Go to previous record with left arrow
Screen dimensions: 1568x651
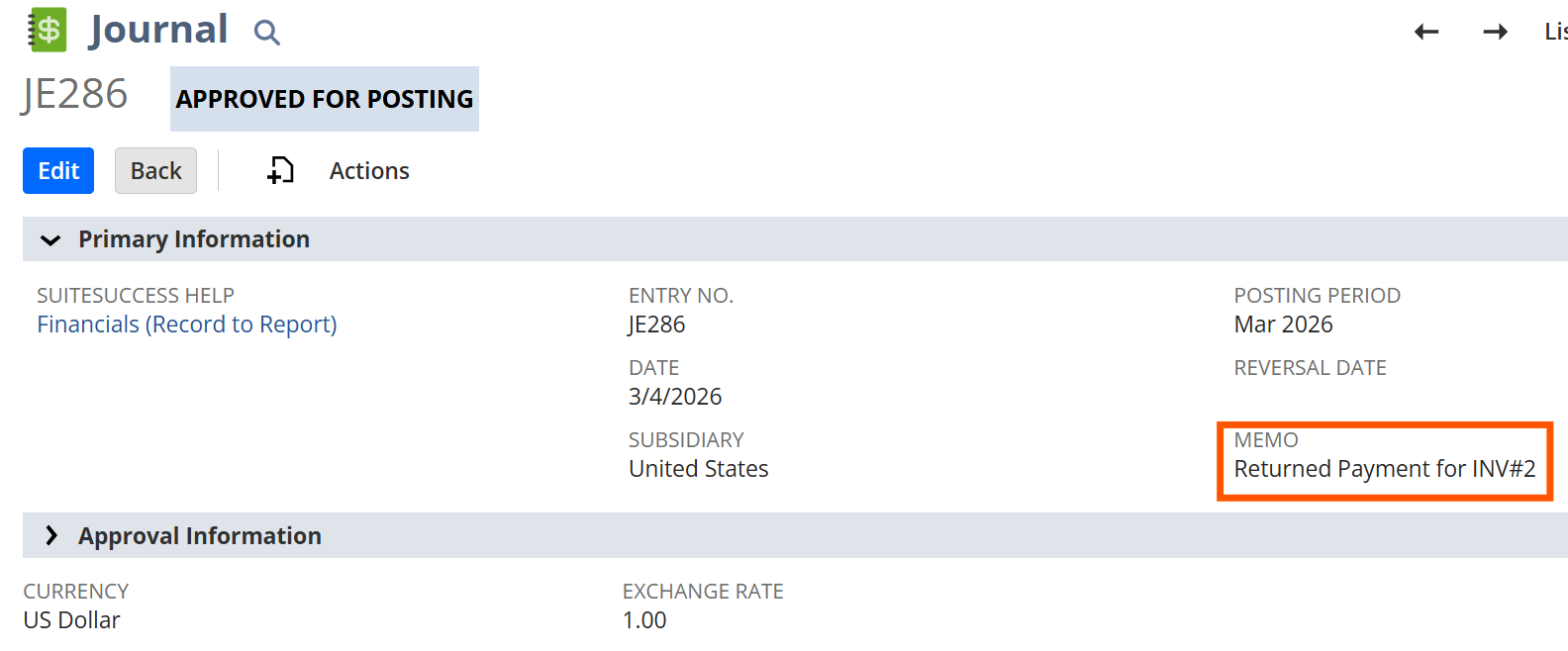click(x=1426, y=32)
